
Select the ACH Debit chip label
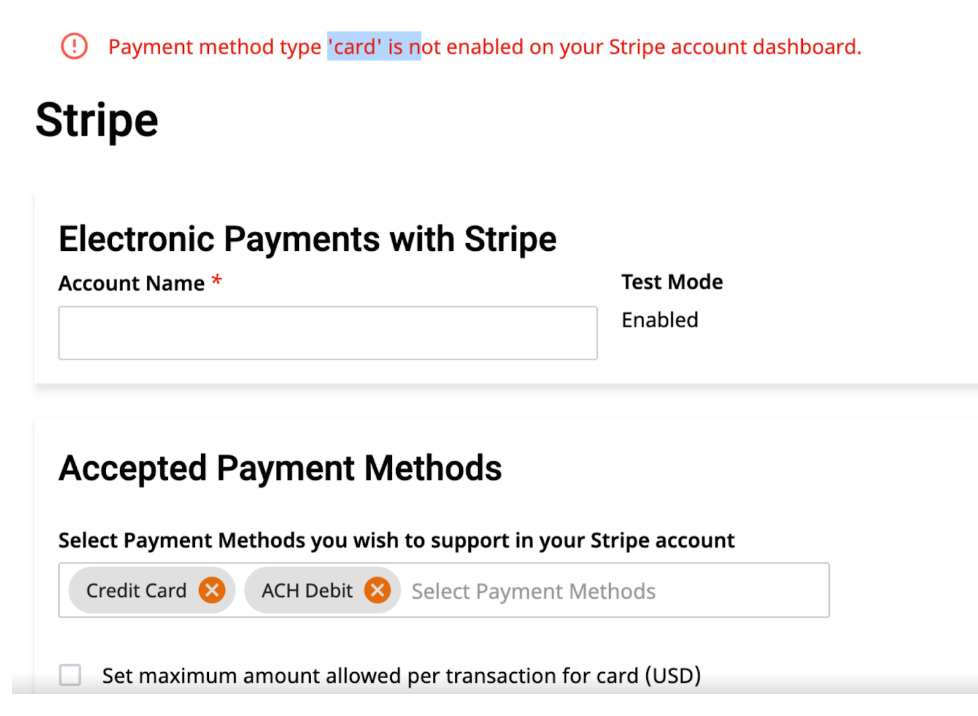click(307, 591)
